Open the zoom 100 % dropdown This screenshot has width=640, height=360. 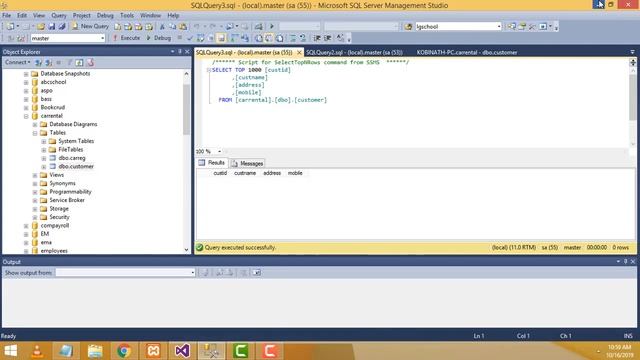[220, 151]
